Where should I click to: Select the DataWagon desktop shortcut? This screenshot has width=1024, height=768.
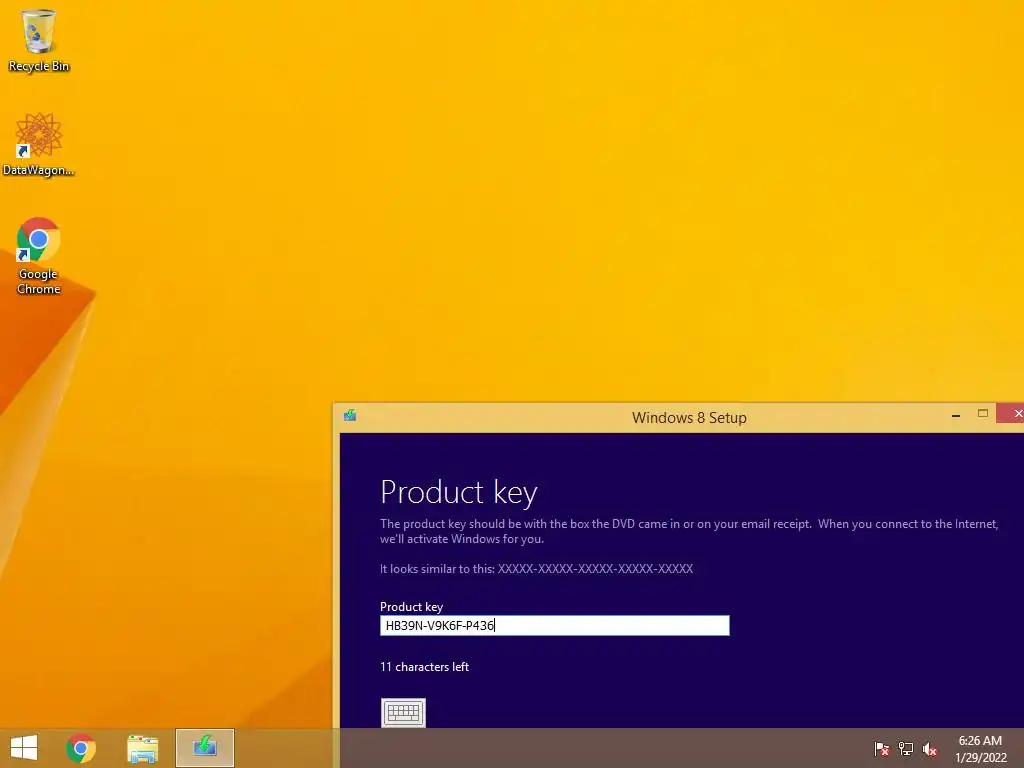(39, 144)
